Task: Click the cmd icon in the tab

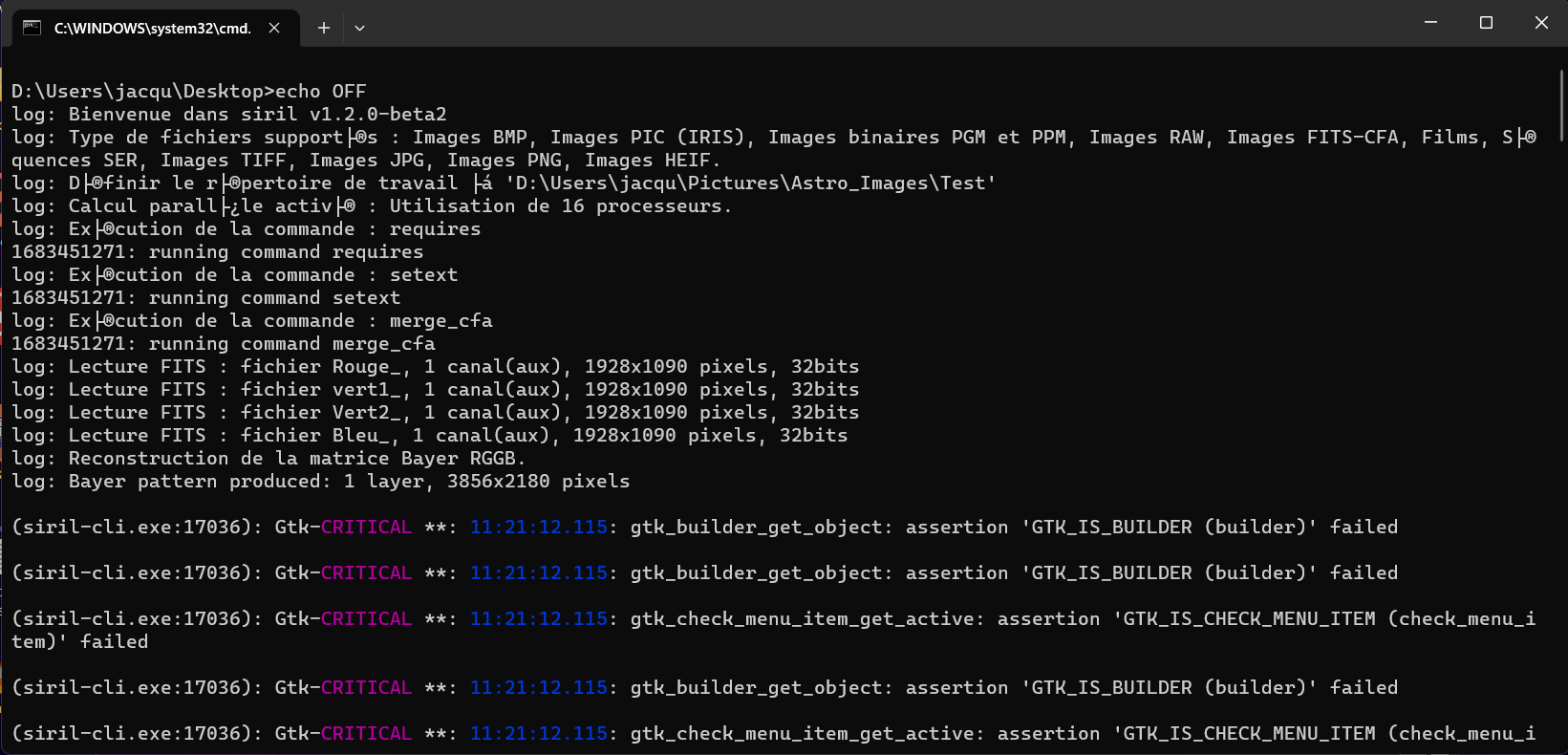Action: click(32, 28)
